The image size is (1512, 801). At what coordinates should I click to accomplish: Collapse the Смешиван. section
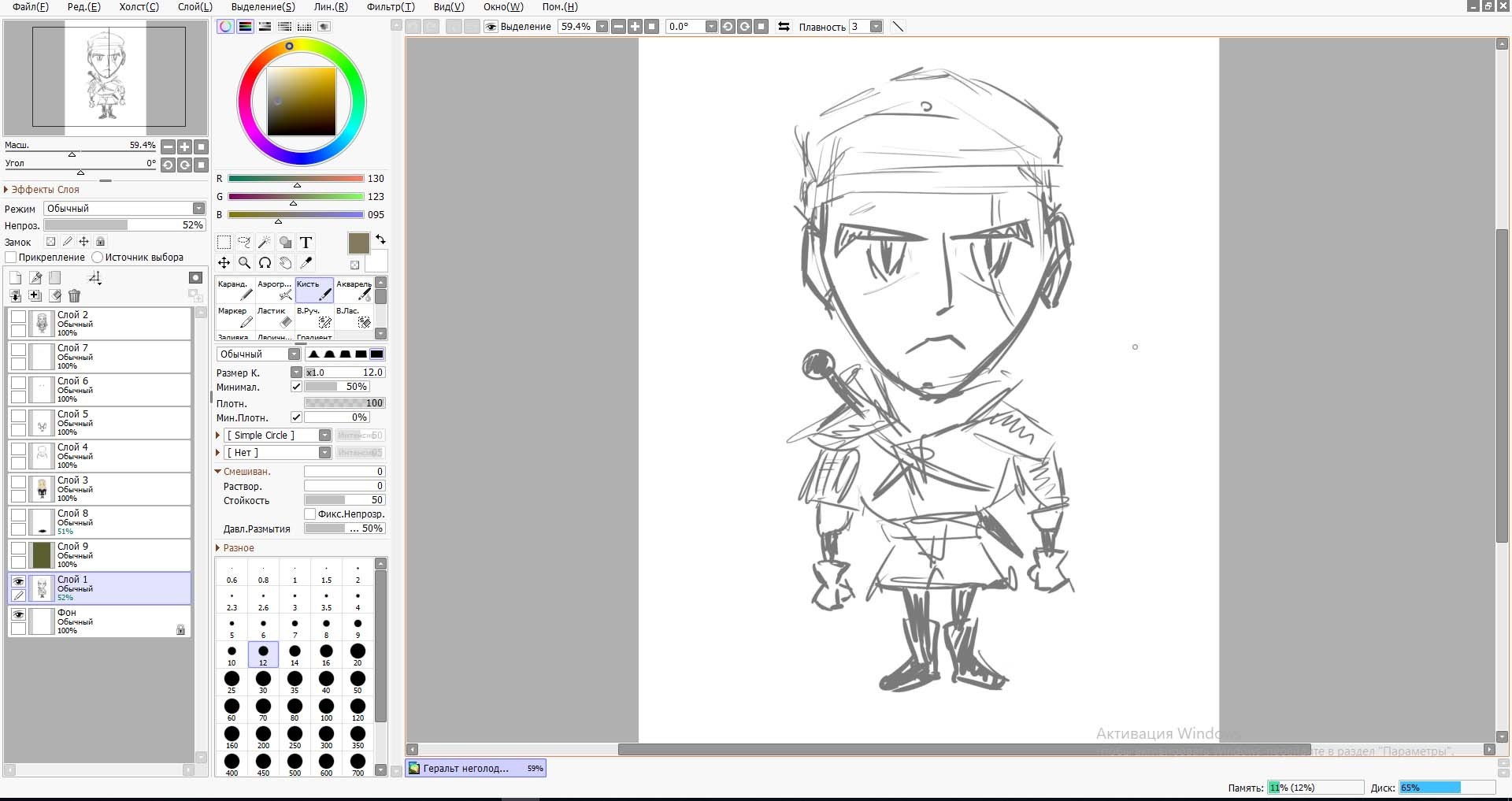point(243,472)
